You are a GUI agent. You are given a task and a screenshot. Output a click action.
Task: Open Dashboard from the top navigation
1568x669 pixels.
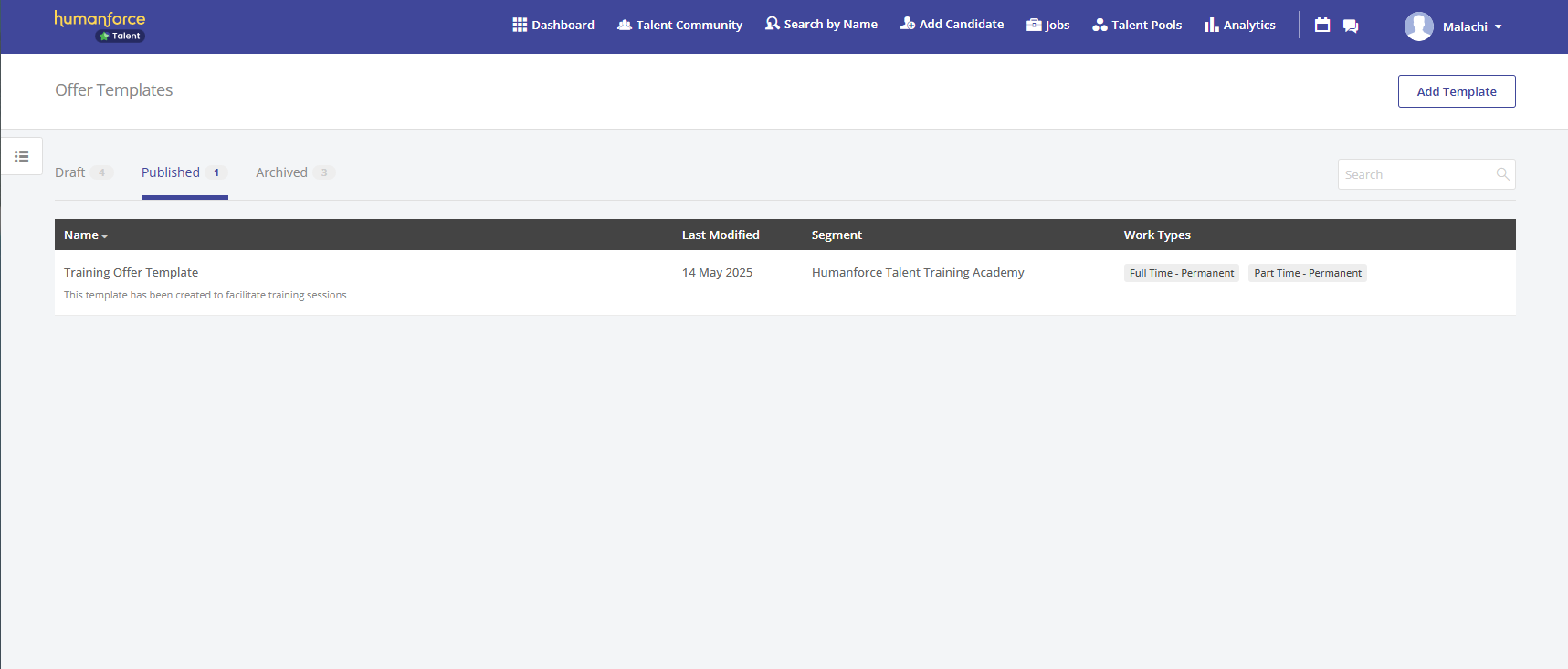tap(553, 26)
